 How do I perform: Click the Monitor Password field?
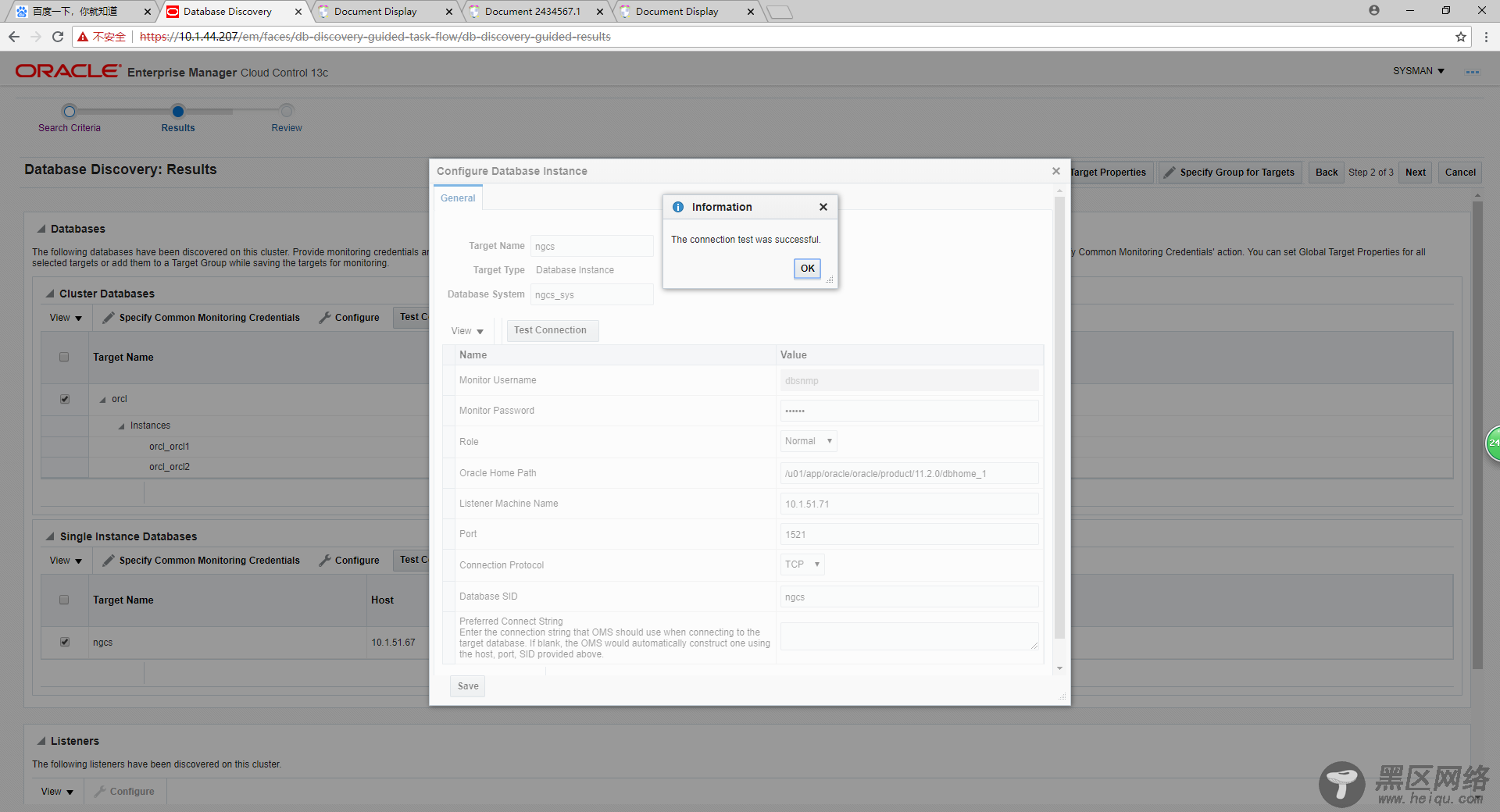click(x=909, y=411)
